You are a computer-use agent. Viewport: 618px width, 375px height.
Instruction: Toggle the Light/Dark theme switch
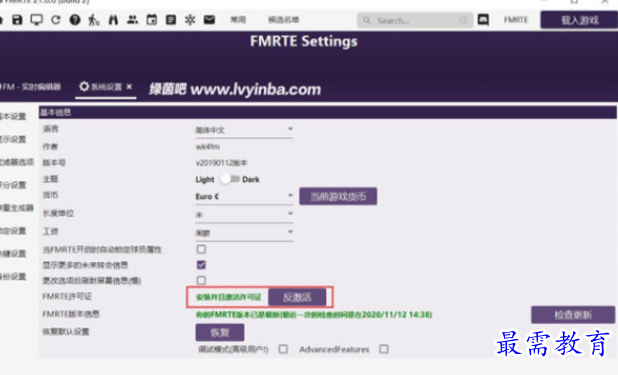click(x=229, y=179)
